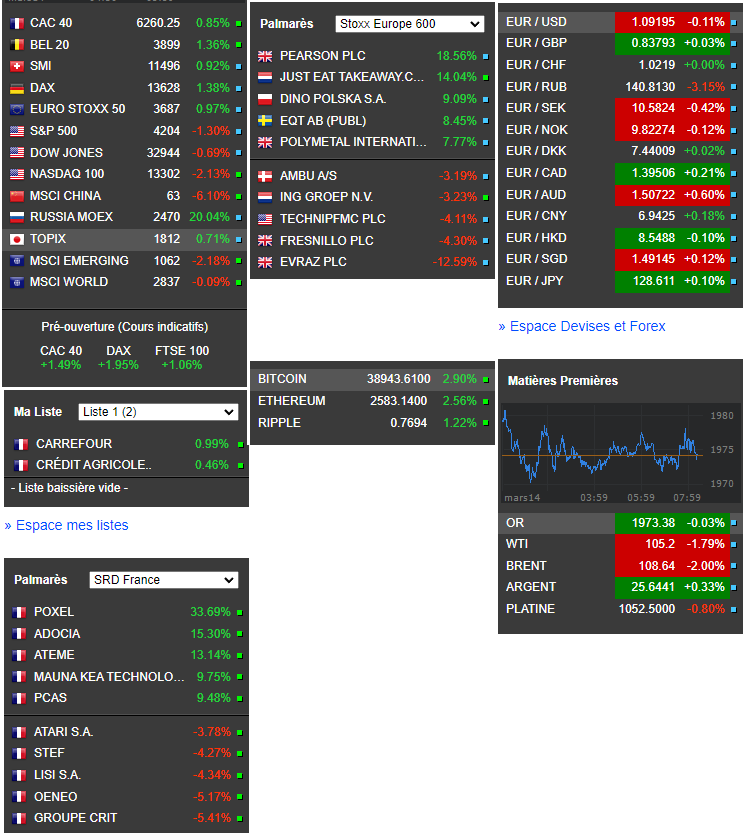The image size is (747, 838).
Task: Select the FRESNILLO PLC row
Action: click(x=372, y=241)
